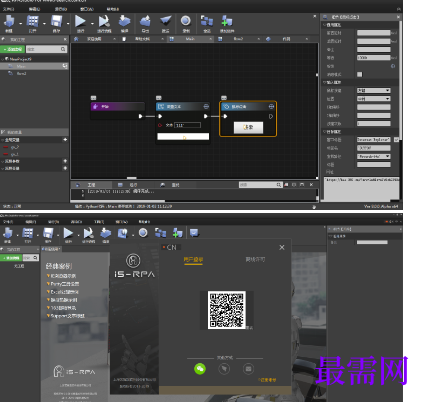Switch to the Main flow tab
Image resolution: width=427 pixels, height=402 pixels.
point(190,39)
